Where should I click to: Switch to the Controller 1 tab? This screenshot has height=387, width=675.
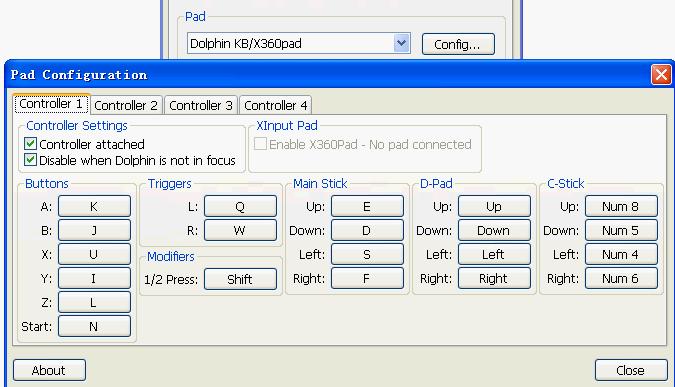pos(51,104)
